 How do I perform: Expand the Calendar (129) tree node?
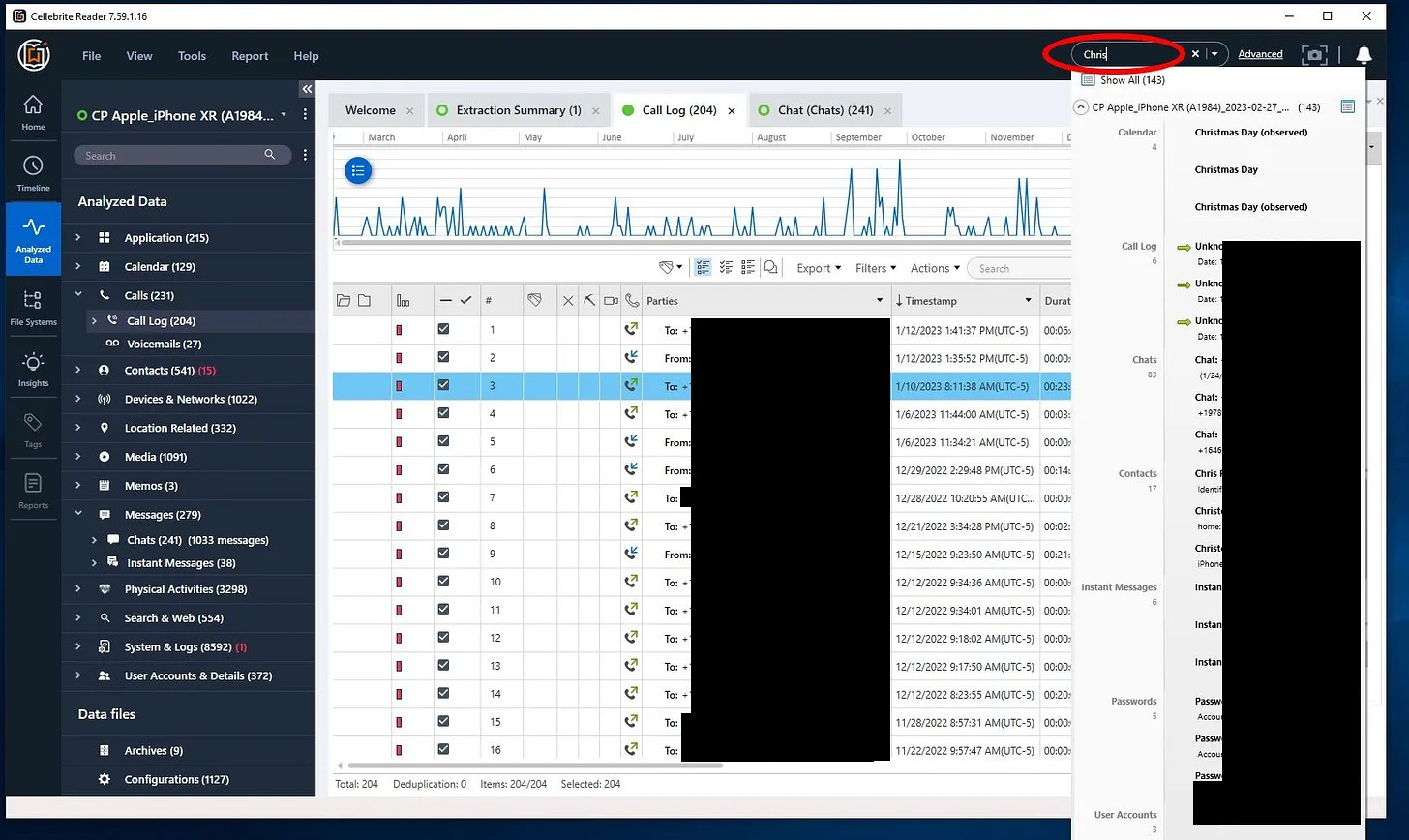(x=78, y=266)
